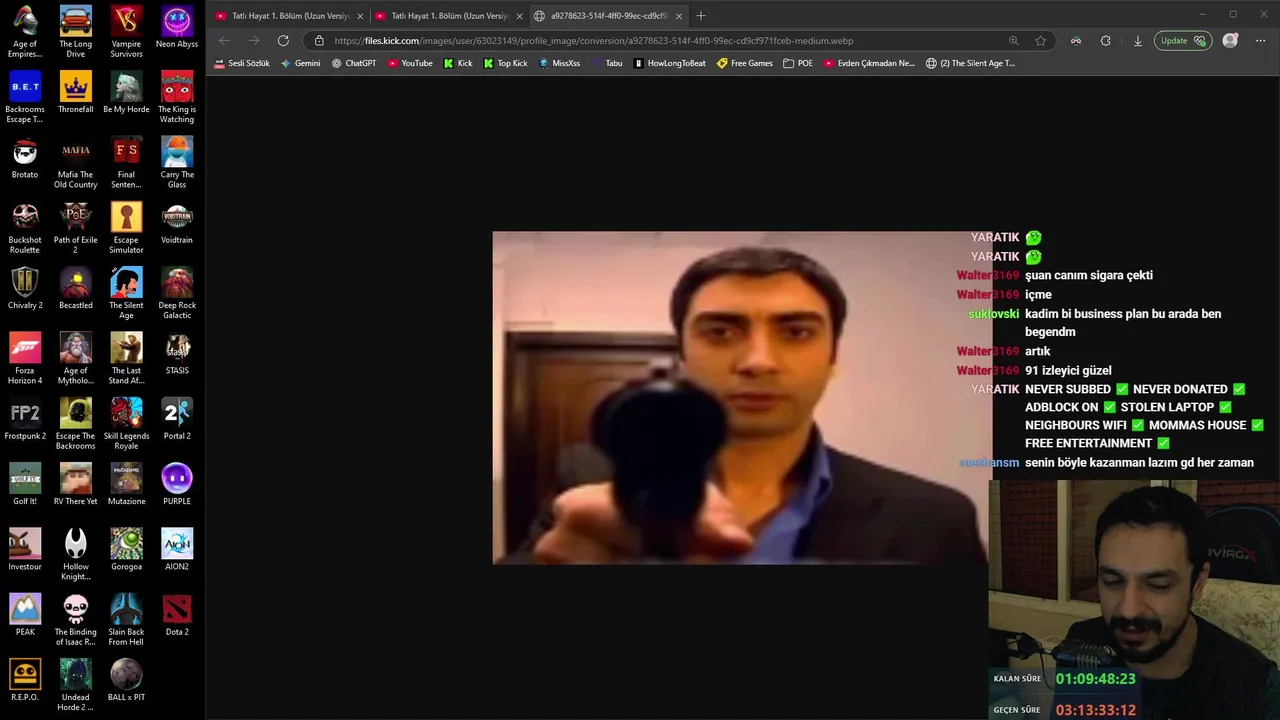Open Age of Empires desktop shortcut
1280x720 pixels.
pos(25,32)
